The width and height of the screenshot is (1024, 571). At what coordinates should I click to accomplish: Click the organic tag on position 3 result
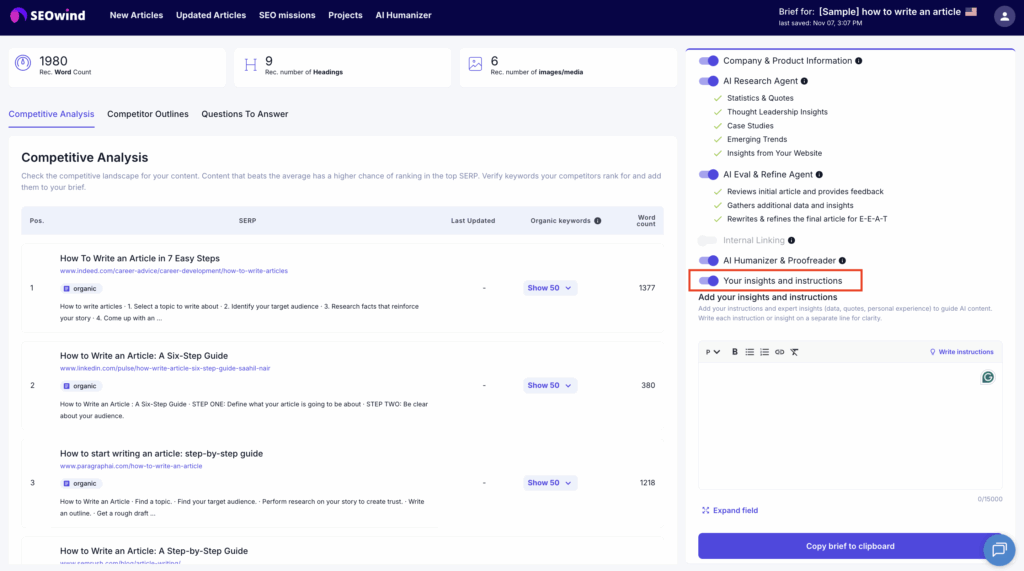pyautogui.click(x=80, y=483)
